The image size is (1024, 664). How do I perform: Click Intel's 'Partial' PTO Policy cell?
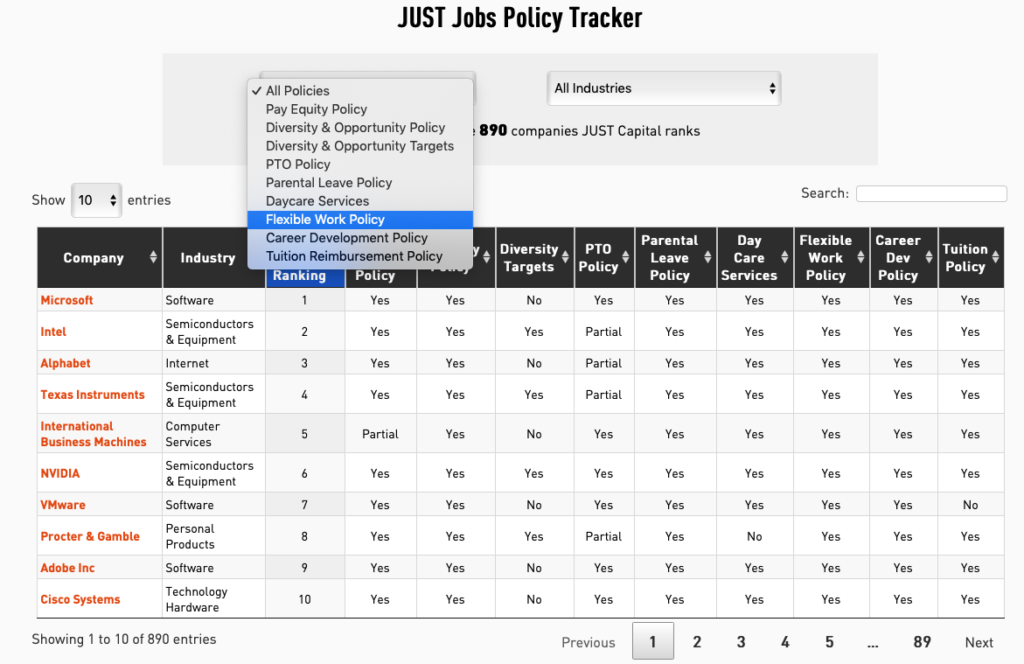click(603, 332)
